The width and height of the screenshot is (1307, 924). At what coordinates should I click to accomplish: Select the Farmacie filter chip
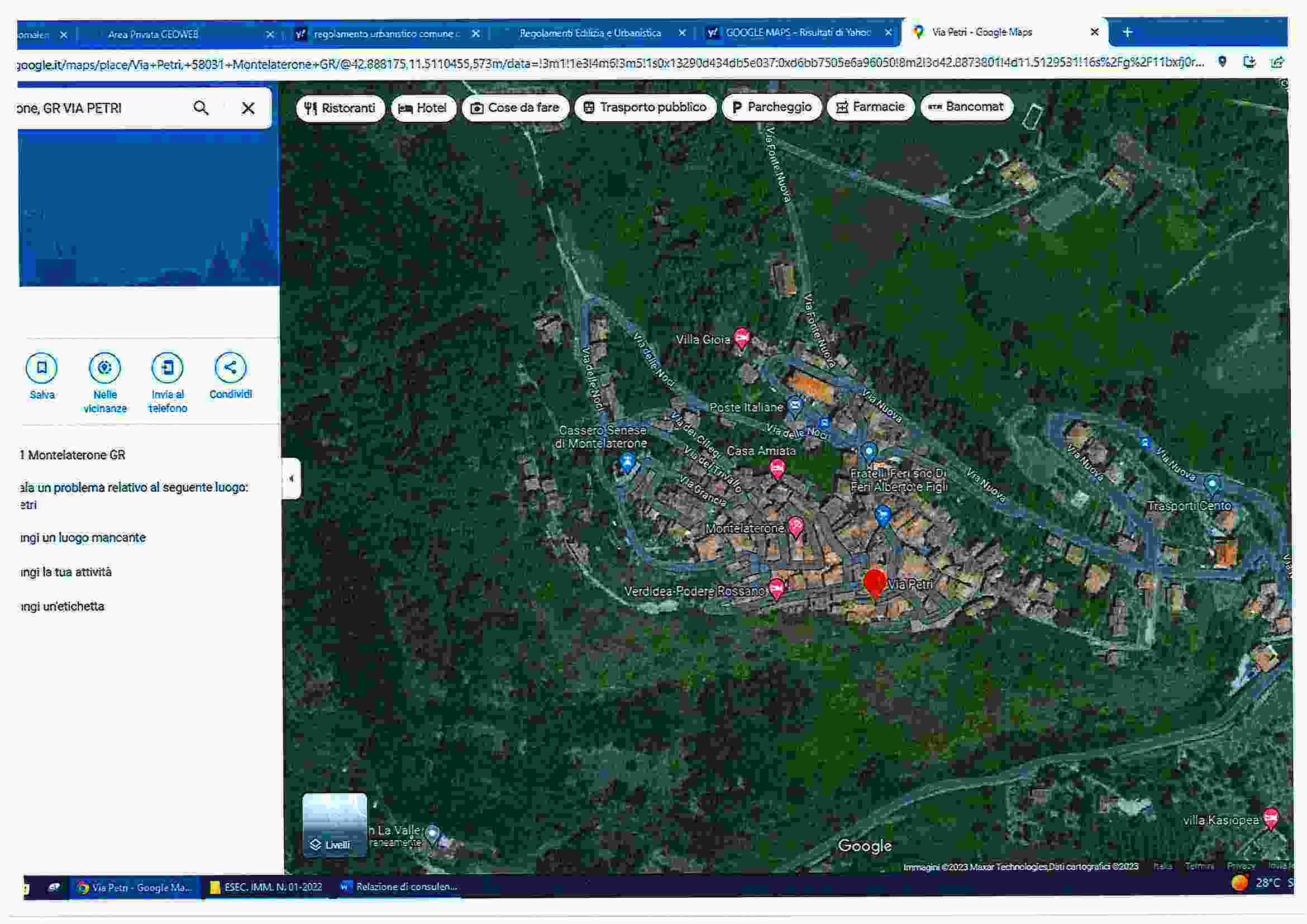(x=870, y=107)
